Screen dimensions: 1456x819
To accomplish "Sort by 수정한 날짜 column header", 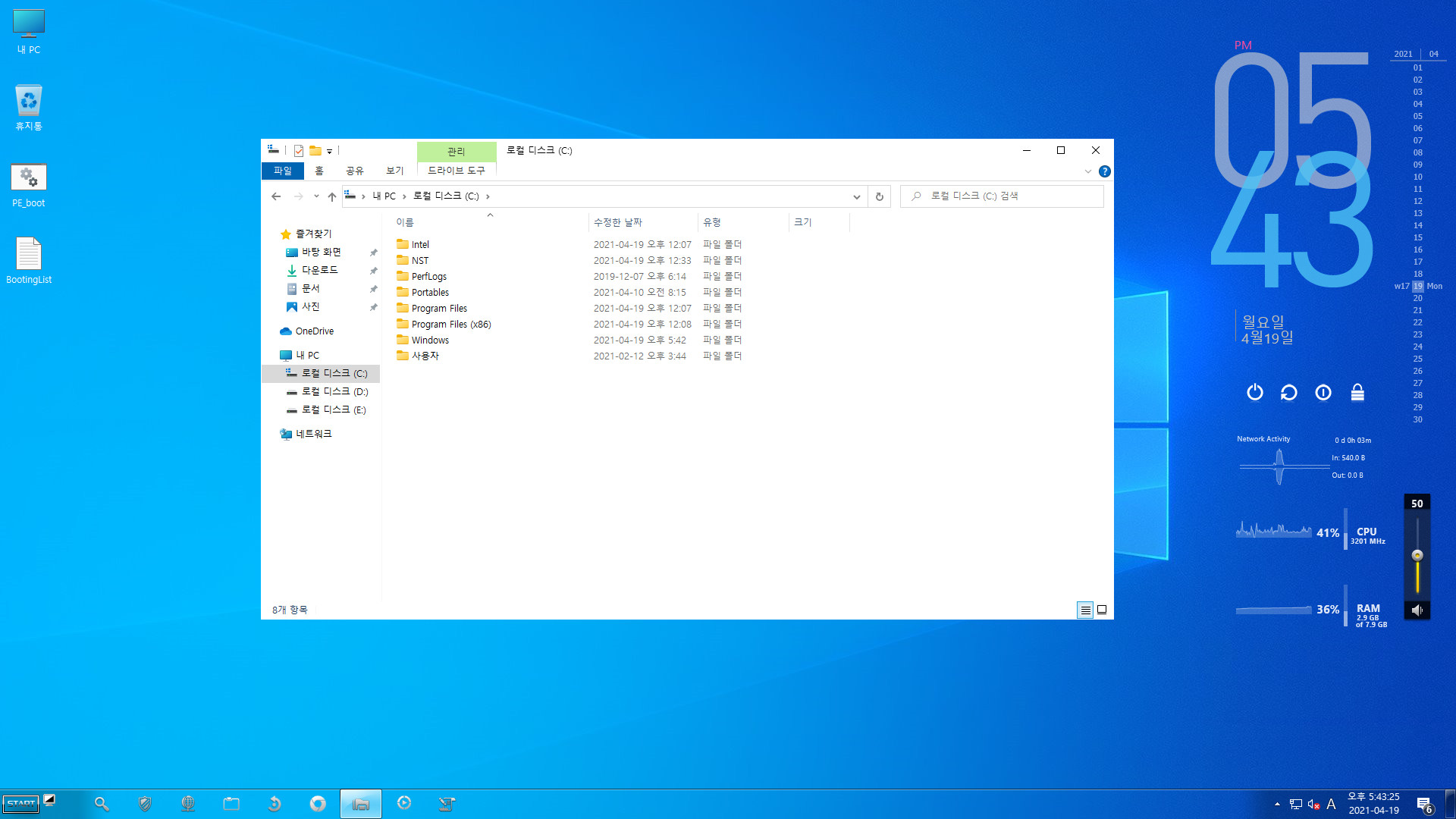I will click(x=642, y=222).
